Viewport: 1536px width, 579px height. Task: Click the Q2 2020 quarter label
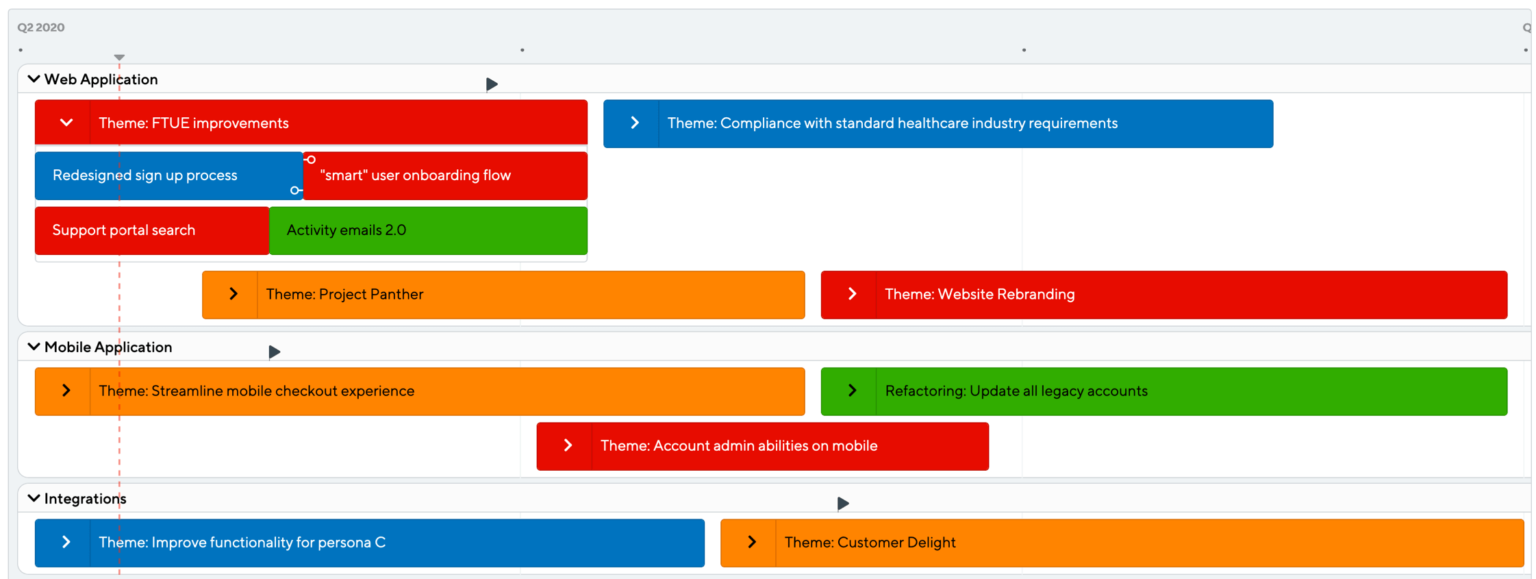(x=40, y=27)
